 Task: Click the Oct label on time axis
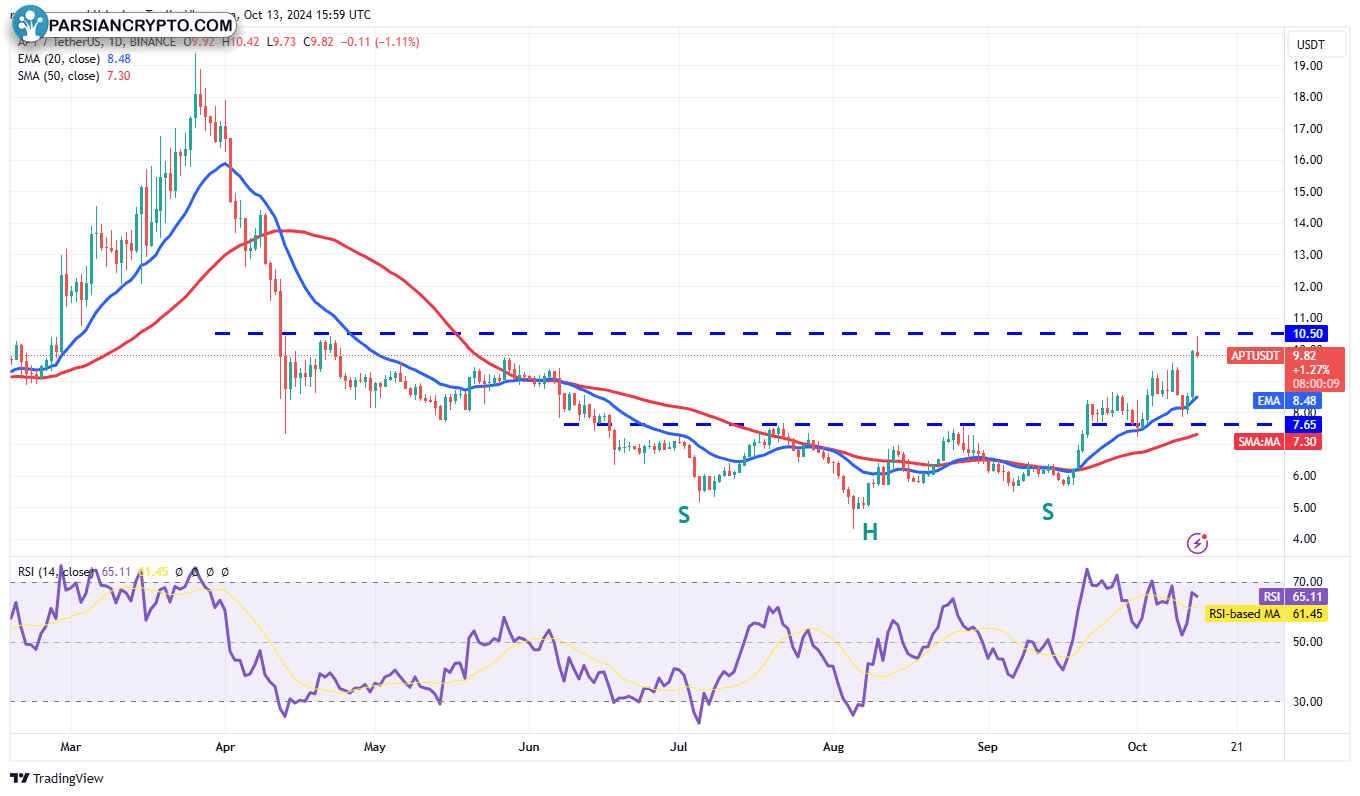[x=1137, y=746]
